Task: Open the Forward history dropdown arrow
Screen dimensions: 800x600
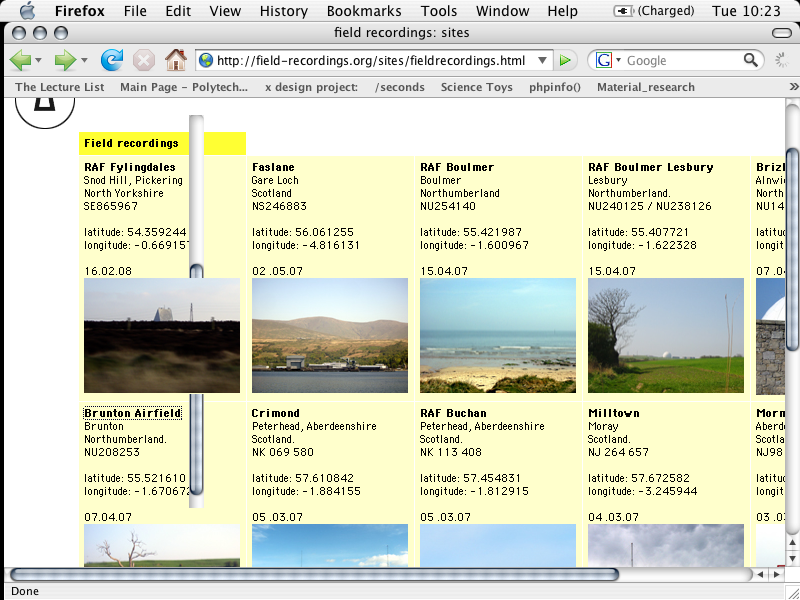Action: tap(84, 61)
